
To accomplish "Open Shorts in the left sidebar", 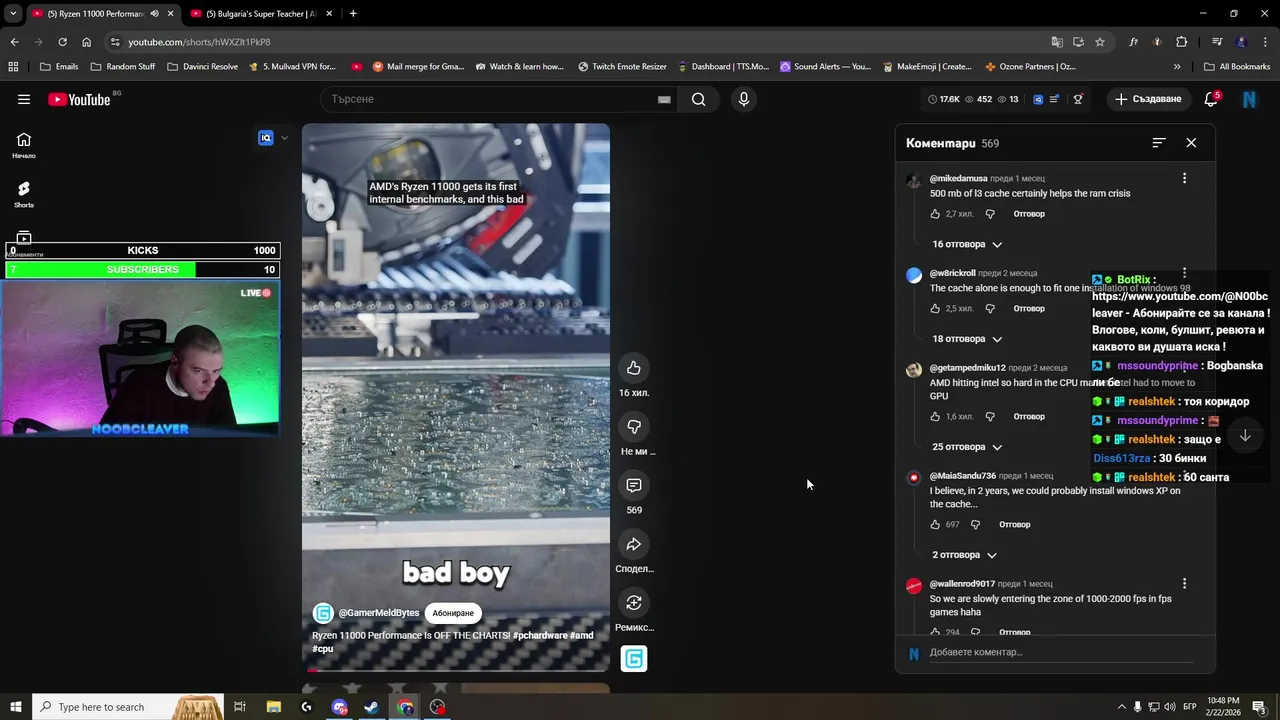I will (24, 194).
